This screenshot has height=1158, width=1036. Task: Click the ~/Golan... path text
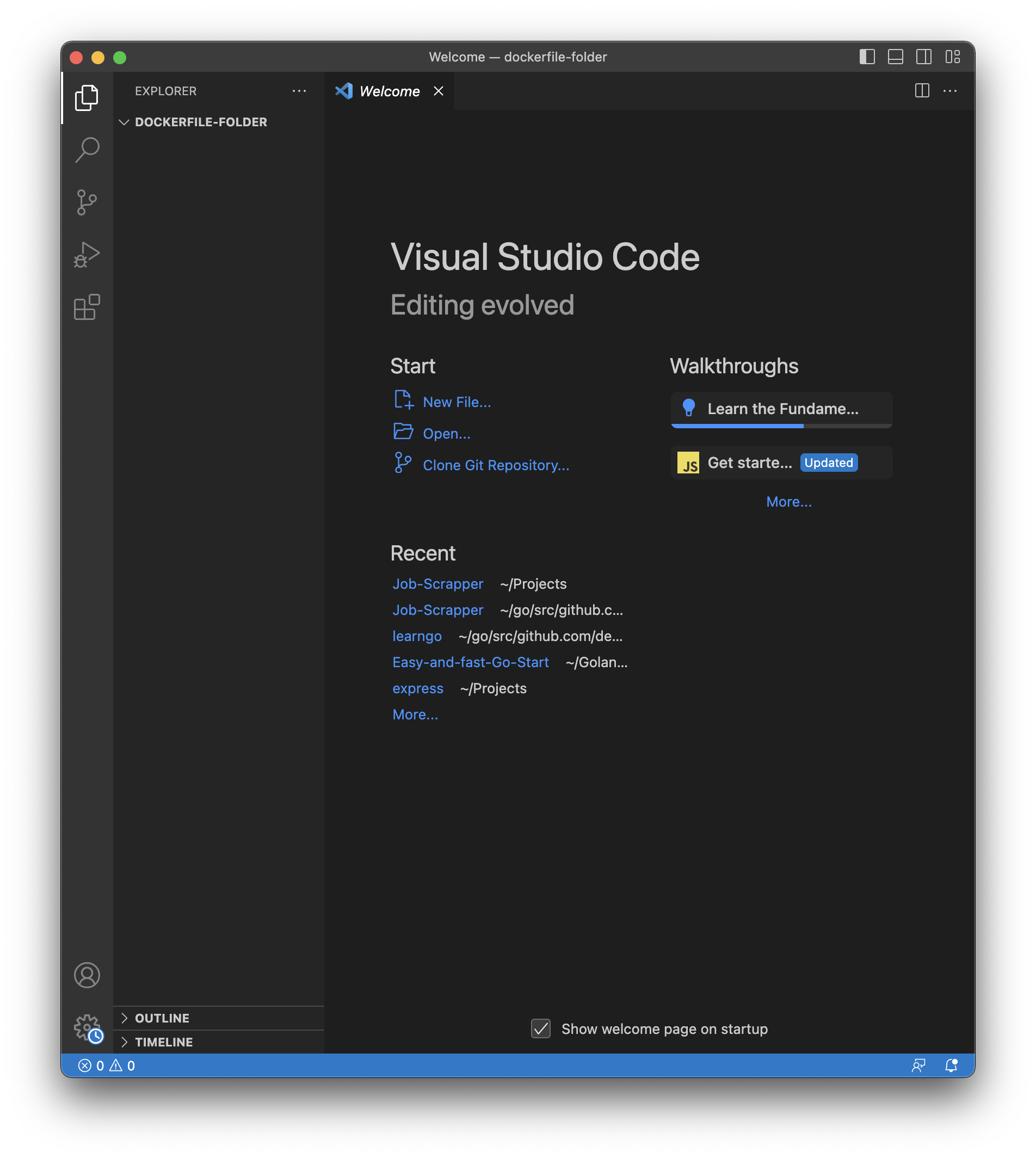click(596, 662)
